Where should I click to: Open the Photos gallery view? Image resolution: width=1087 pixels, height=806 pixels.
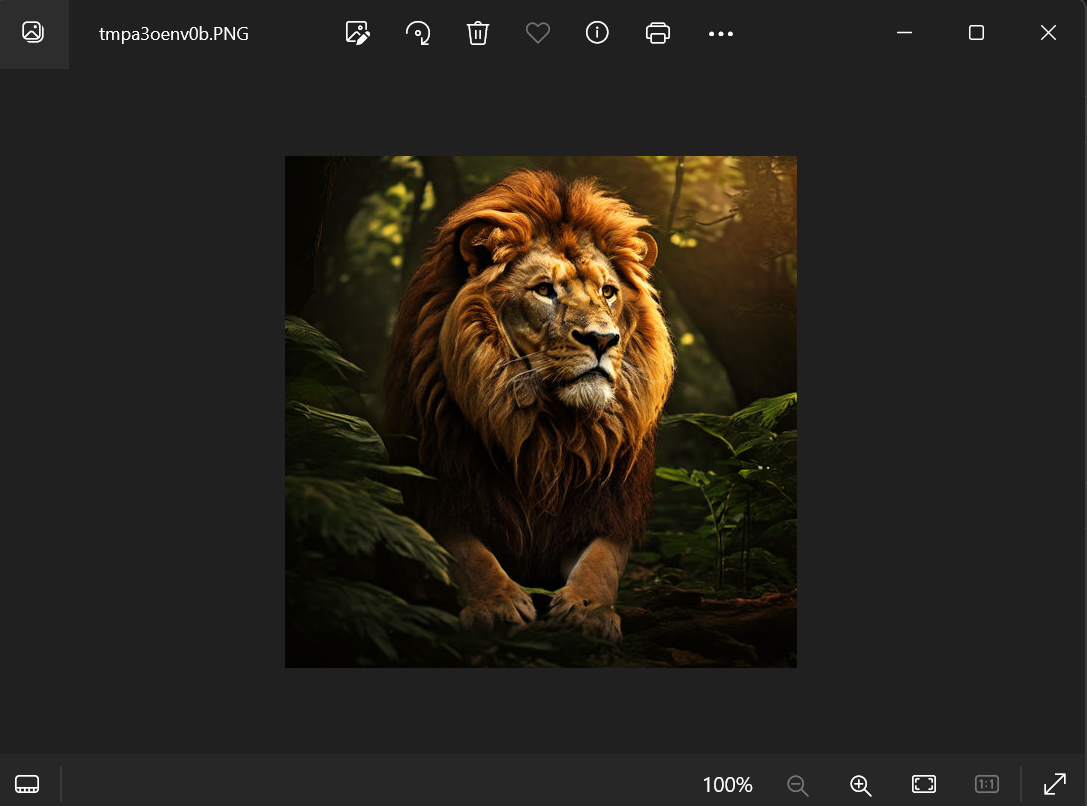34,33
